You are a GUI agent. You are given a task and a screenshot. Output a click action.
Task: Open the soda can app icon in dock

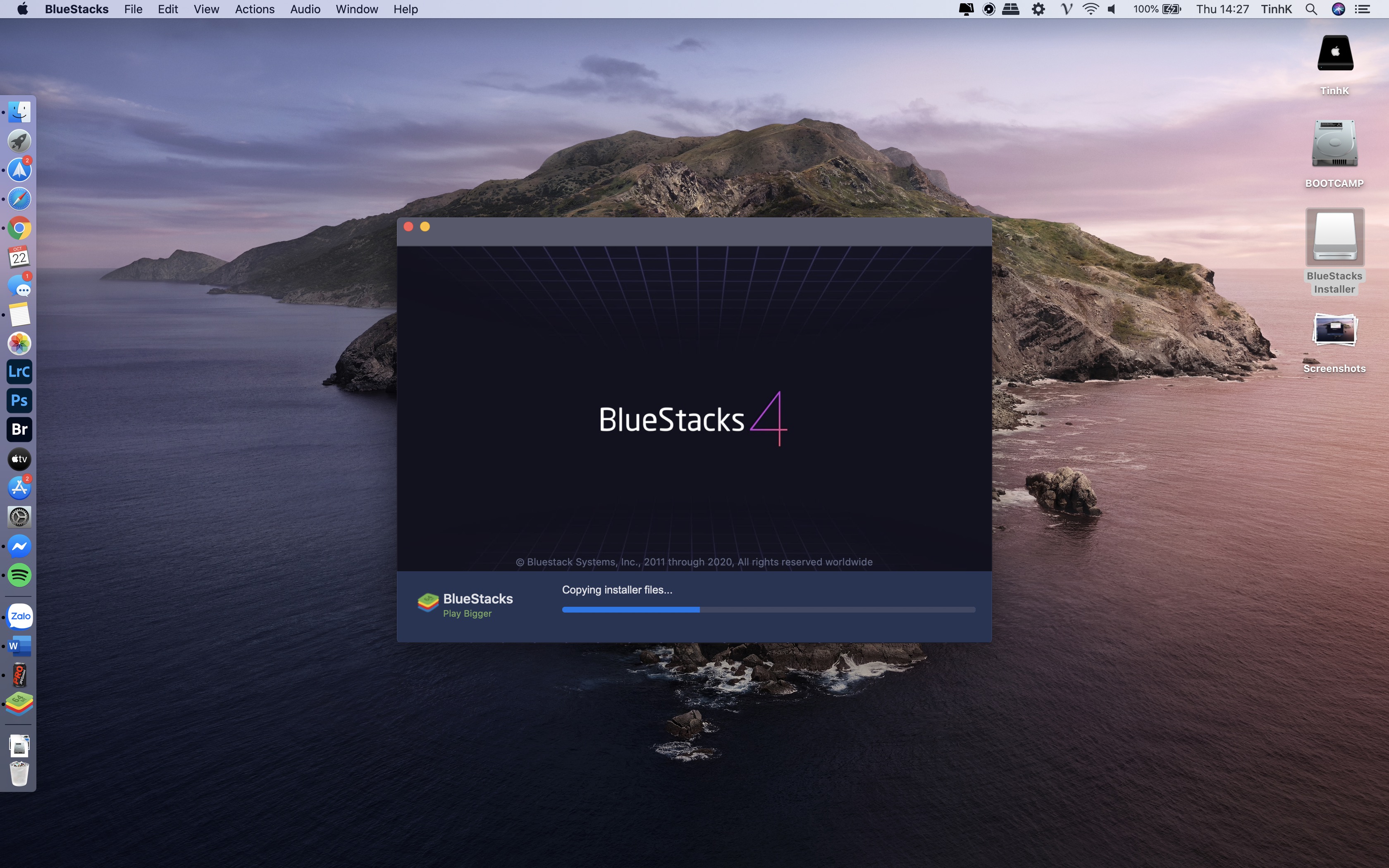tap(19, 675)
